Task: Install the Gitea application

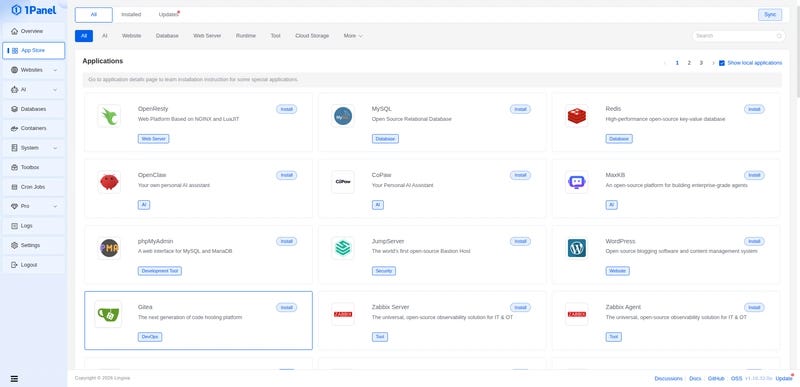Action: coord(286,307)
